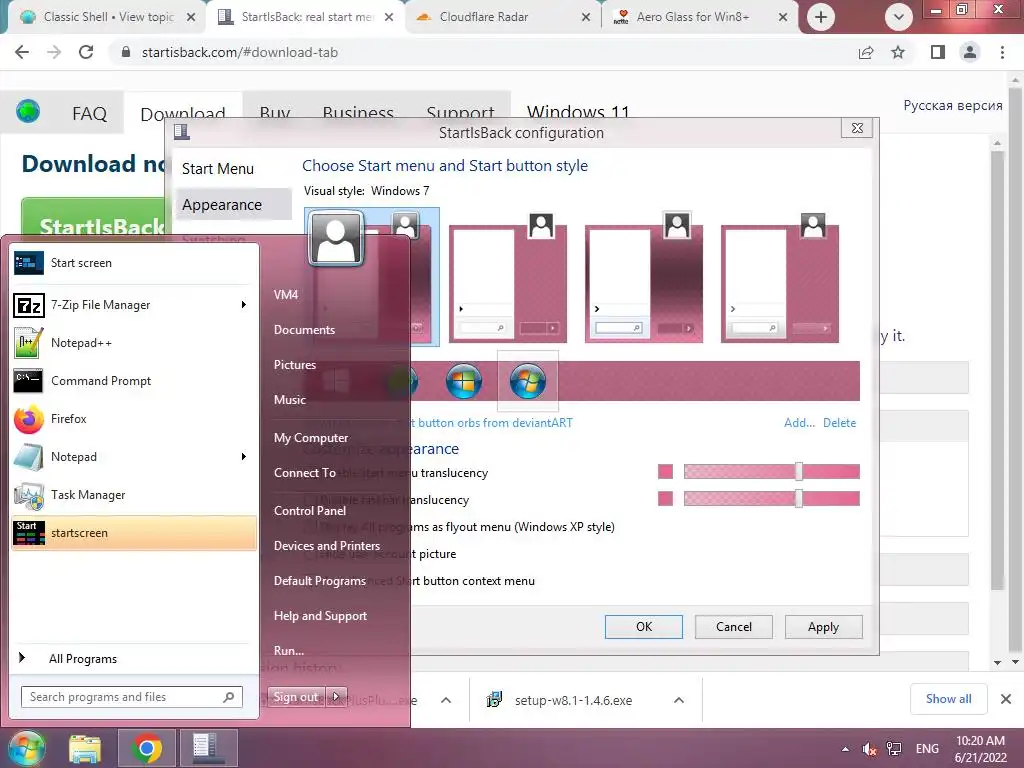Select second start menu style thumbnail
The height and width of the screenshot is (768, 1024).
coord(508,278)
